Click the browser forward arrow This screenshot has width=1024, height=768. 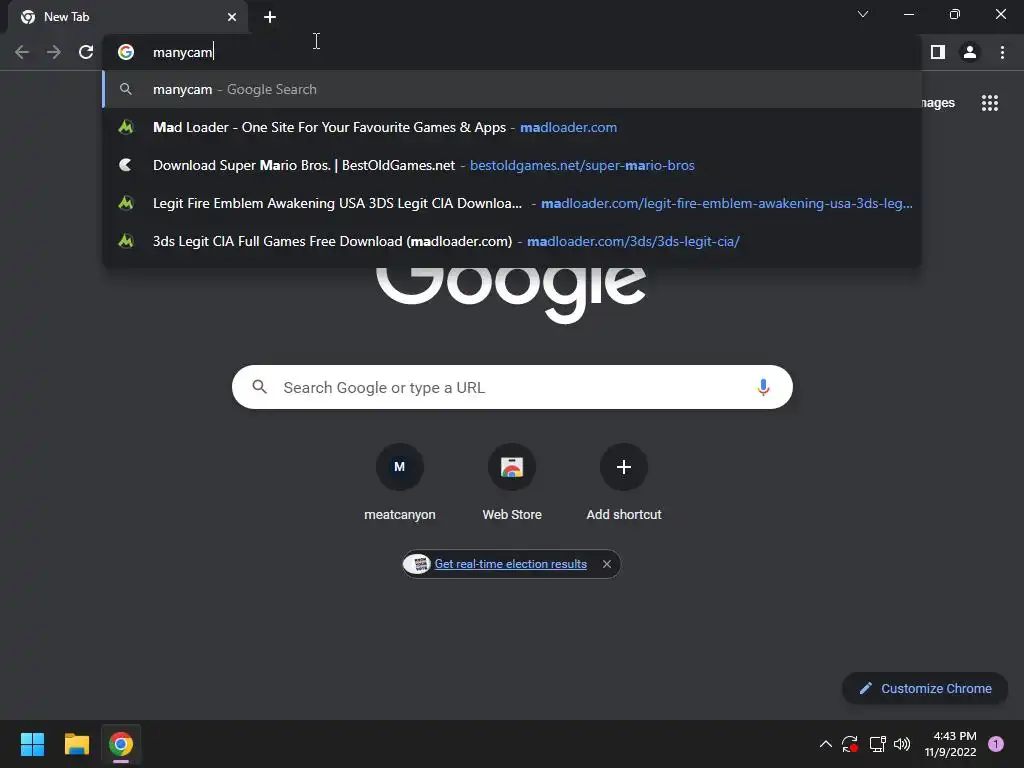click(54, 52)
